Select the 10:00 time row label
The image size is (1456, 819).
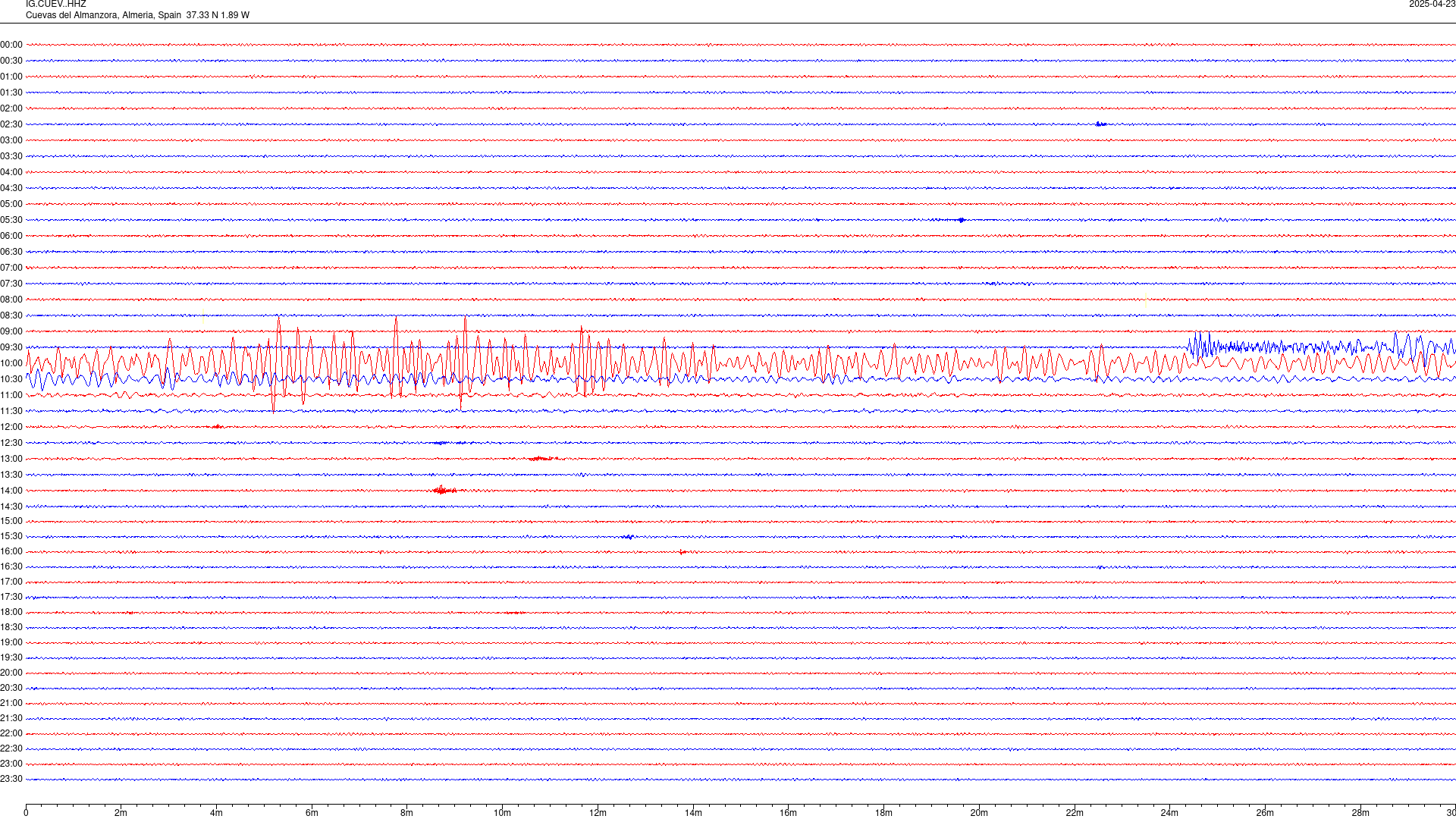point(11,363)
